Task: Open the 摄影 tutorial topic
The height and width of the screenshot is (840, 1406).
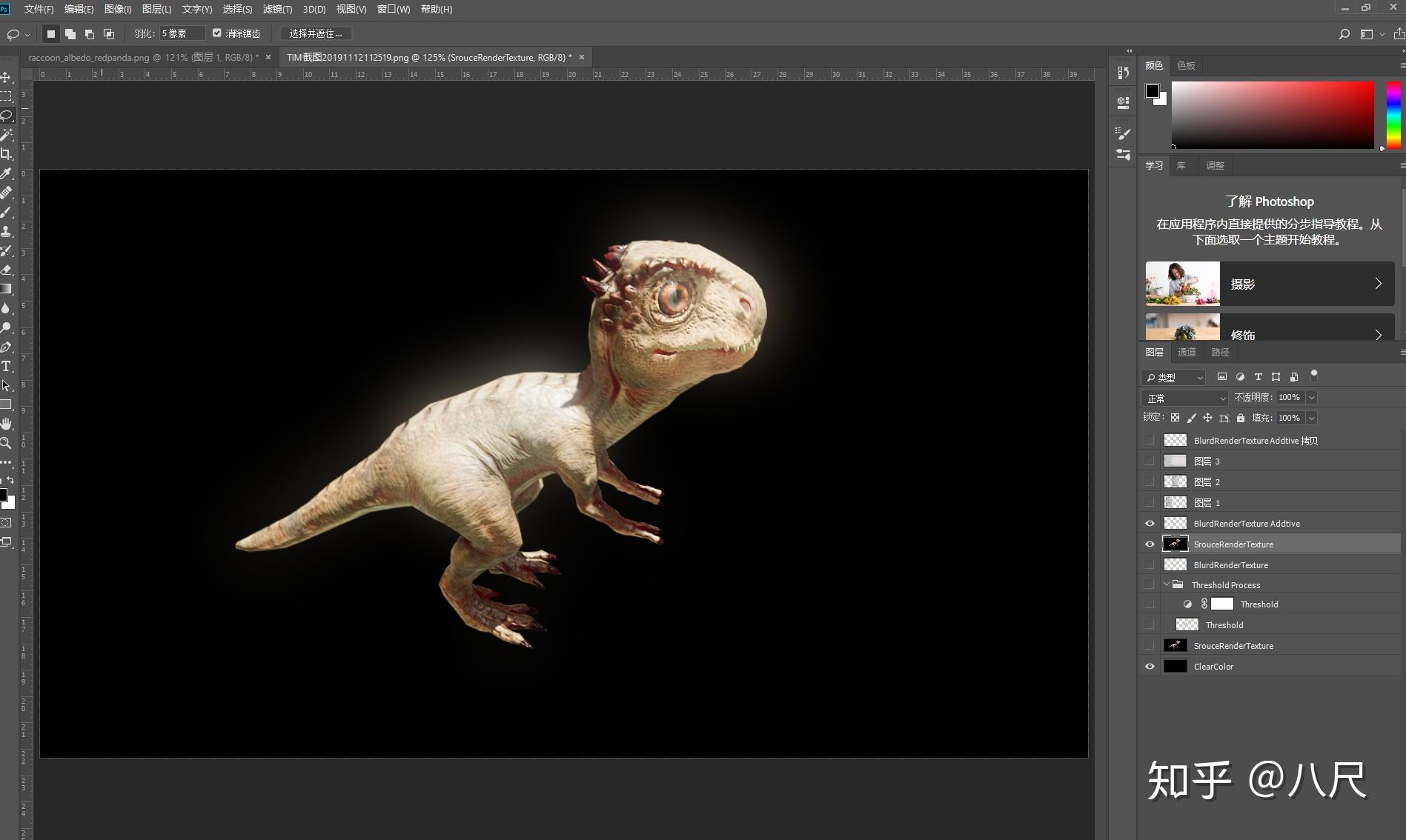Action: click(x=1269, y=284)
